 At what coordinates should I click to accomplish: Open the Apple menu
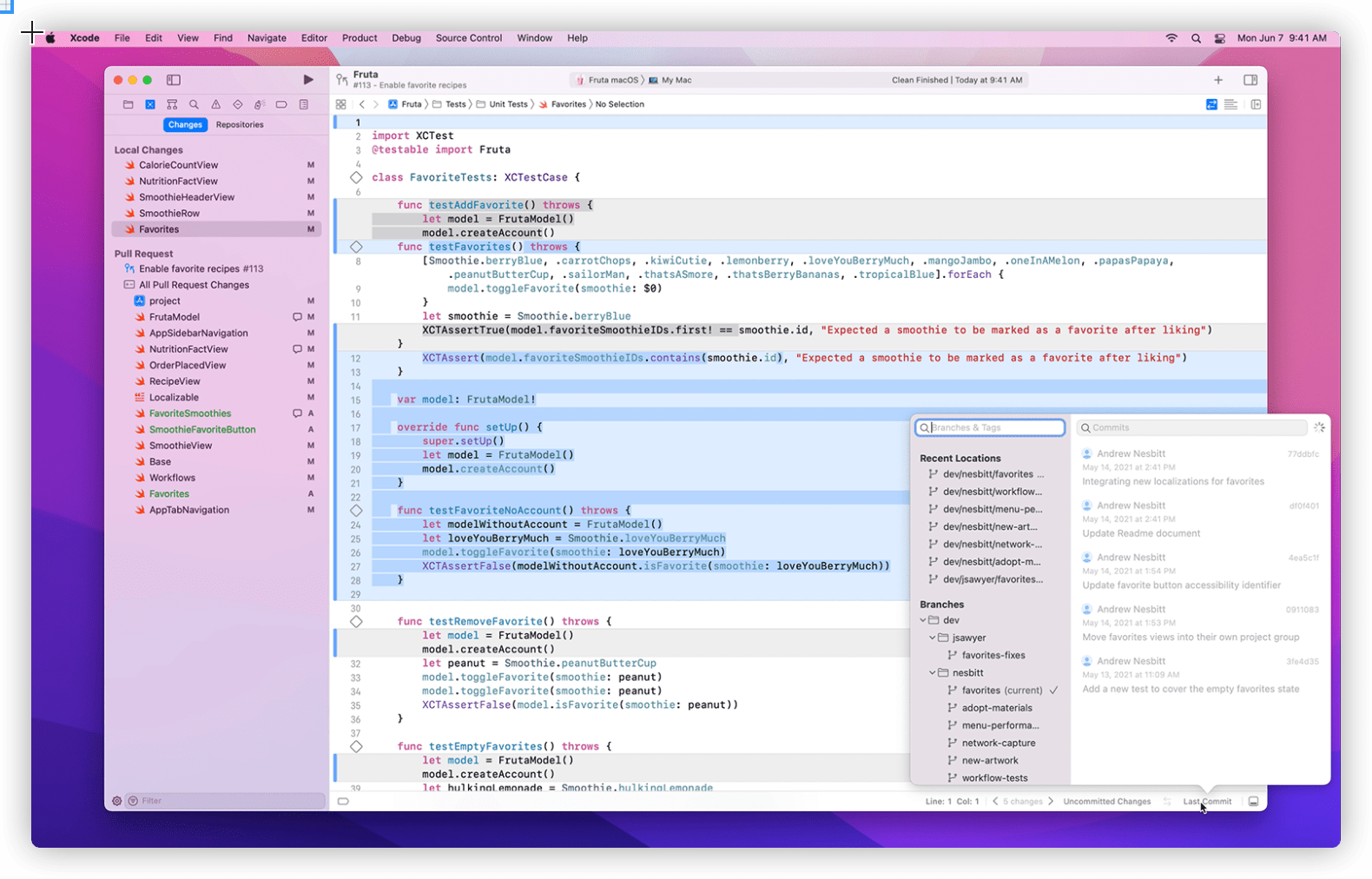tap(50, 38)
